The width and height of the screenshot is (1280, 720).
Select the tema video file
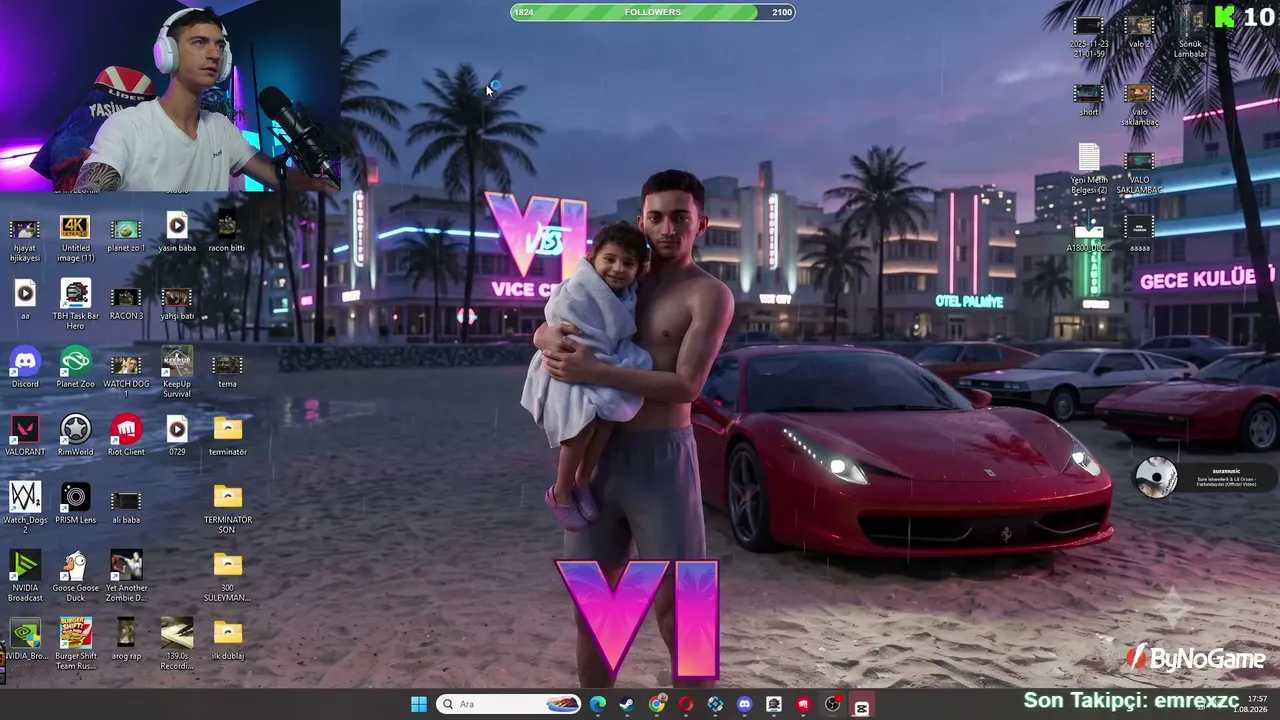(227, 370)
